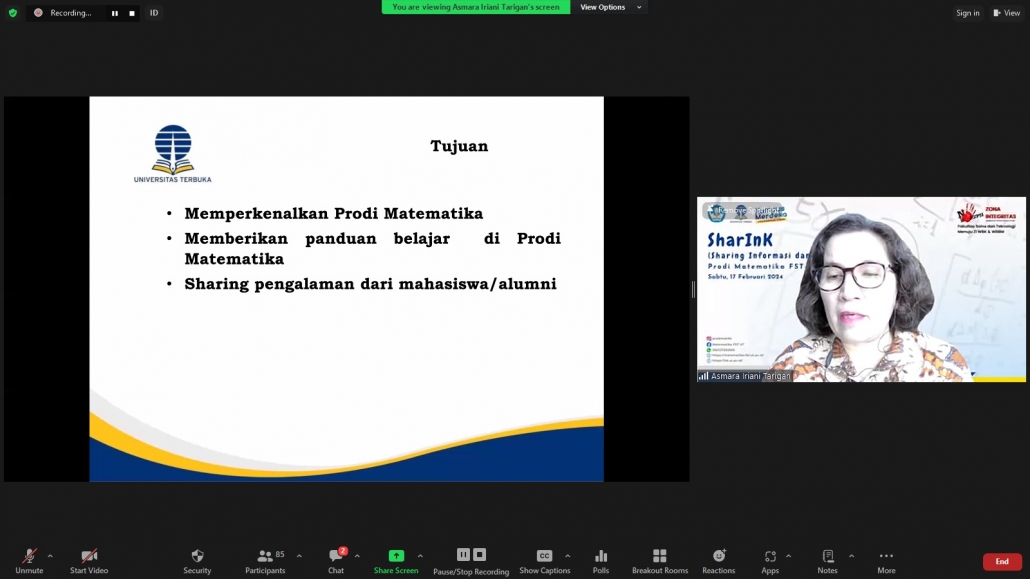The image size is (1030, 579).
Task: Open the Participants panel
Action: point(265,562)
